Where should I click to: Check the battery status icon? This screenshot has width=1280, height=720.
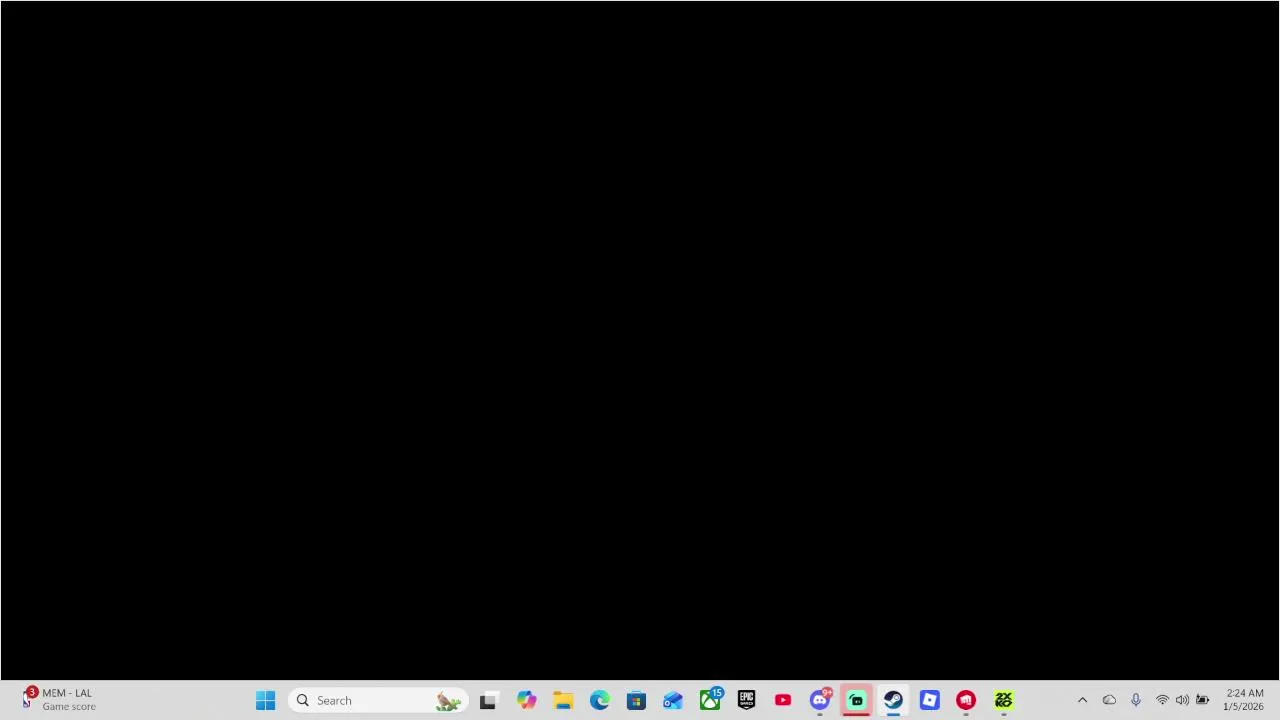pos(1203,700)
